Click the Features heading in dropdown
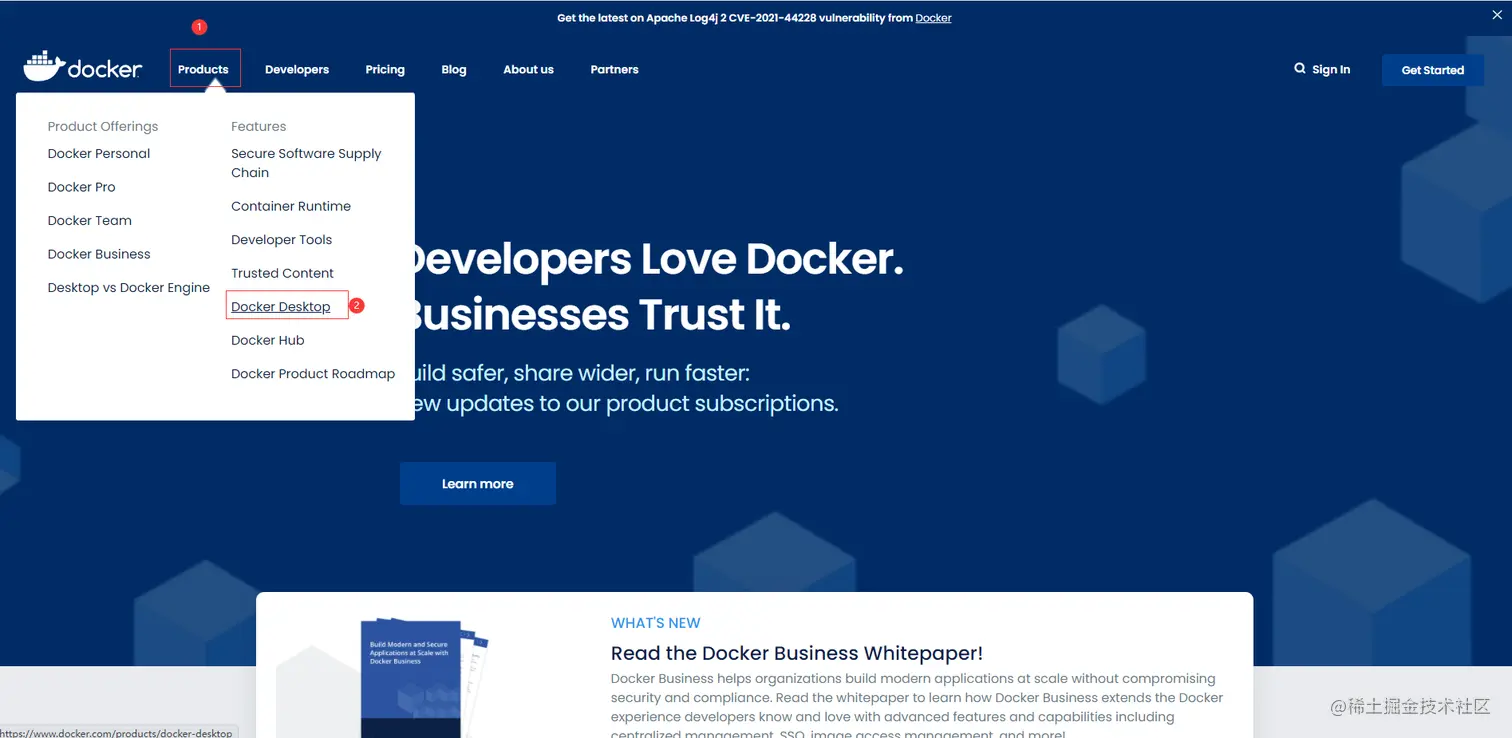This screenshot has height=738, width=1512. click(259, 126)
